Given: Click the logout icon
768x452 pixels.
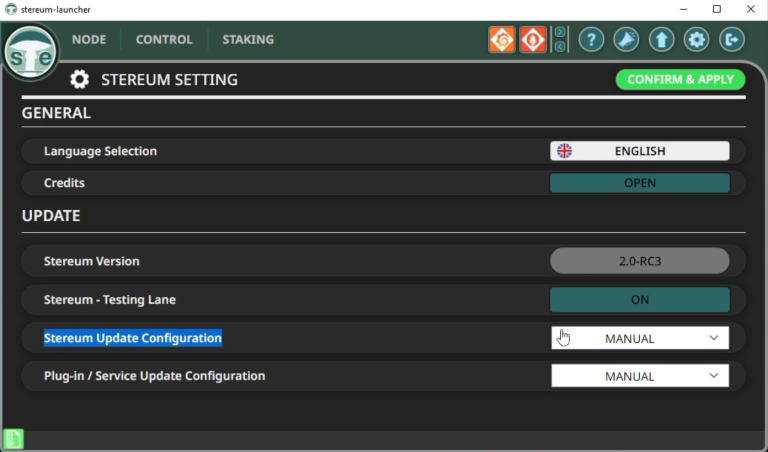Looking at the screenshot, I should 732,40.
